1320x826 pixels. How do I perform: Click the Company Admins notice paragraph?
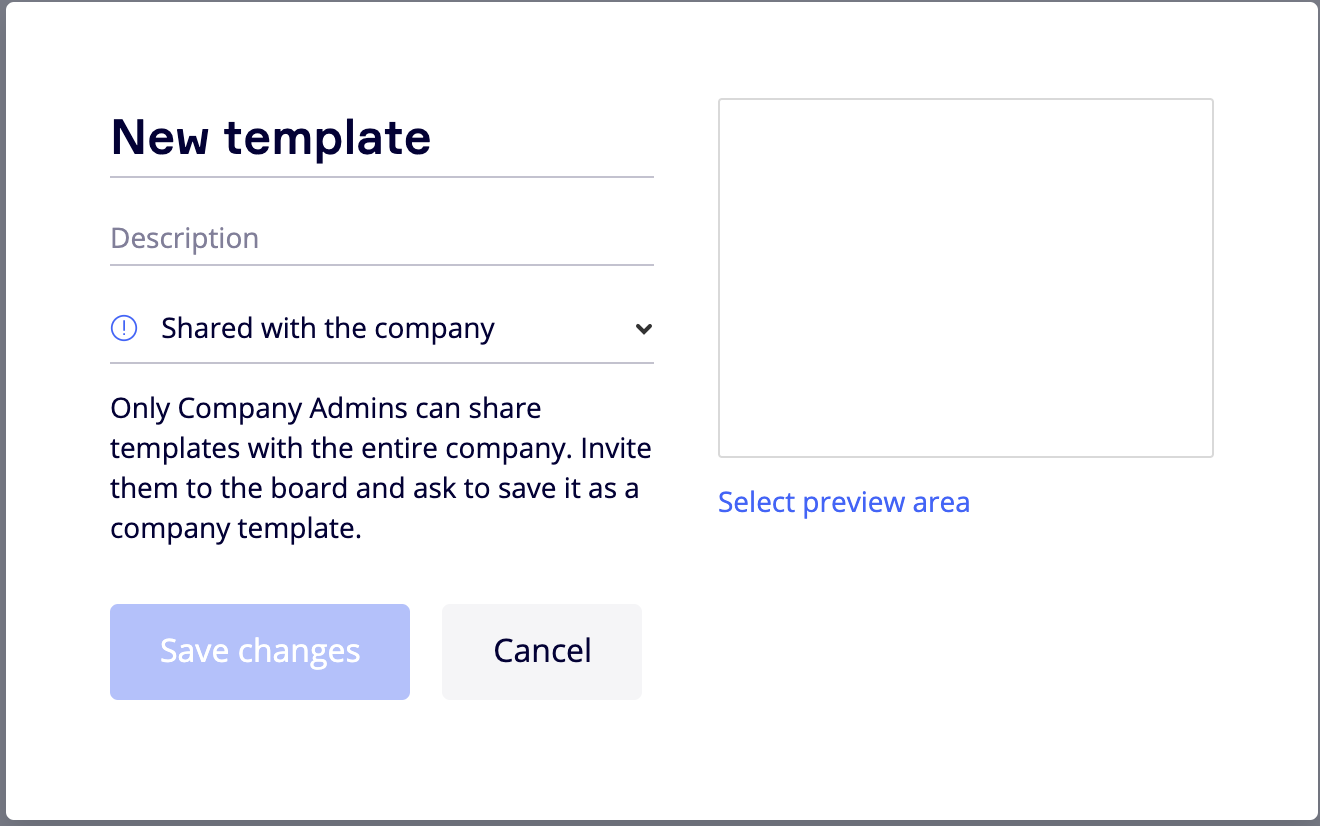[380, 468]
